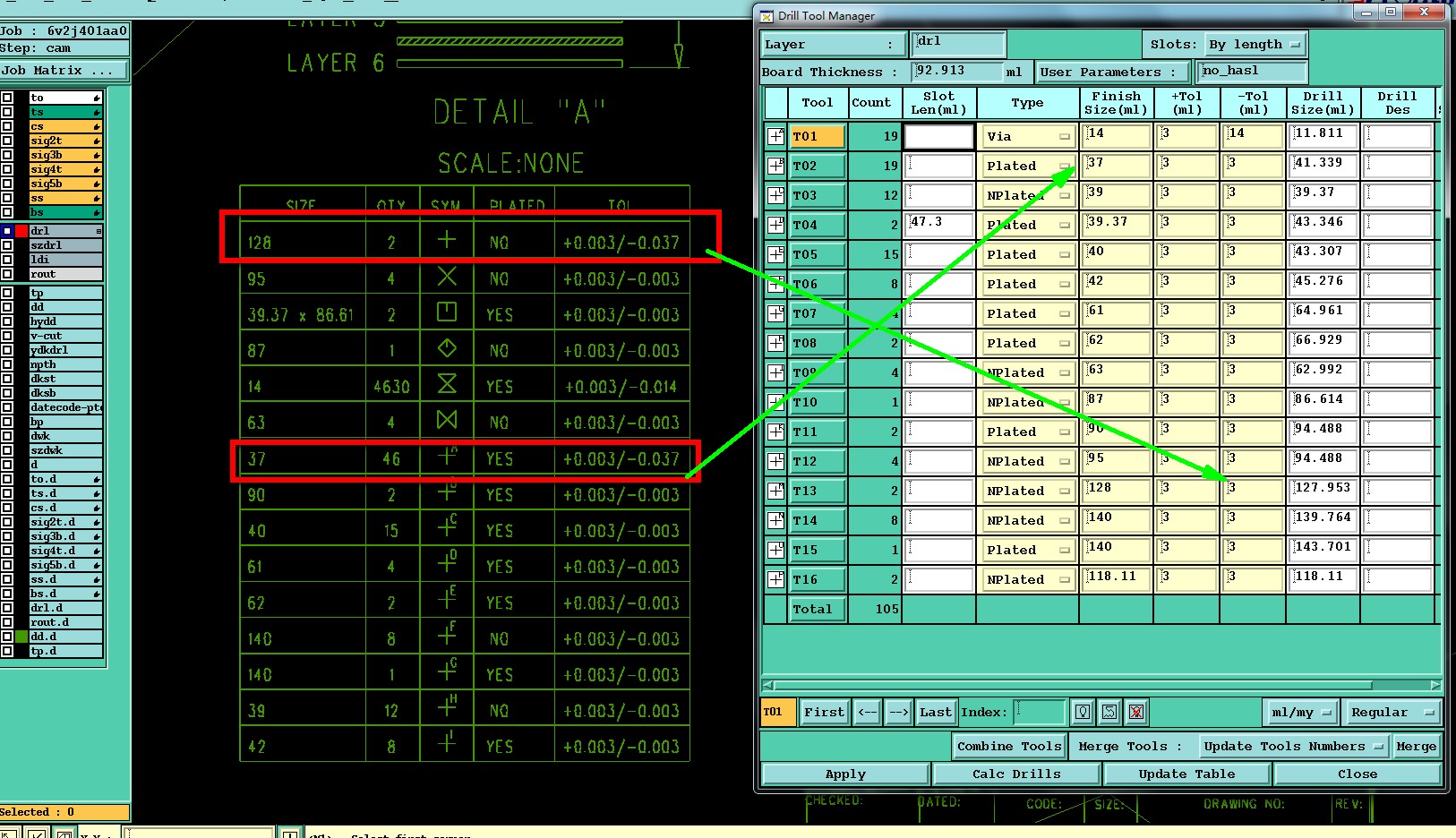Click the plus icon for tool T02
1456x838 pixels.
[775, 166]
